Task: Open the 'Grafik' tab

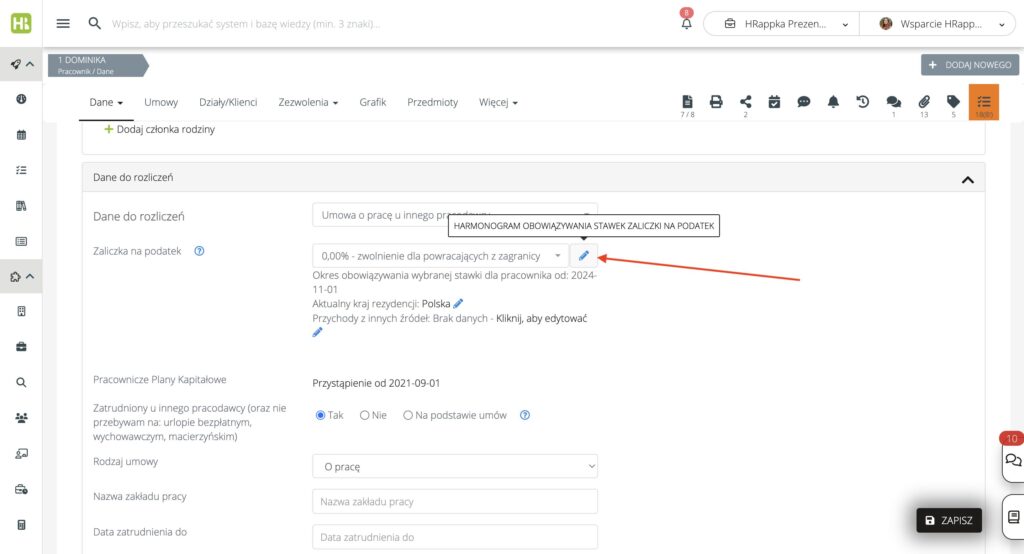Action: point(372,102)
